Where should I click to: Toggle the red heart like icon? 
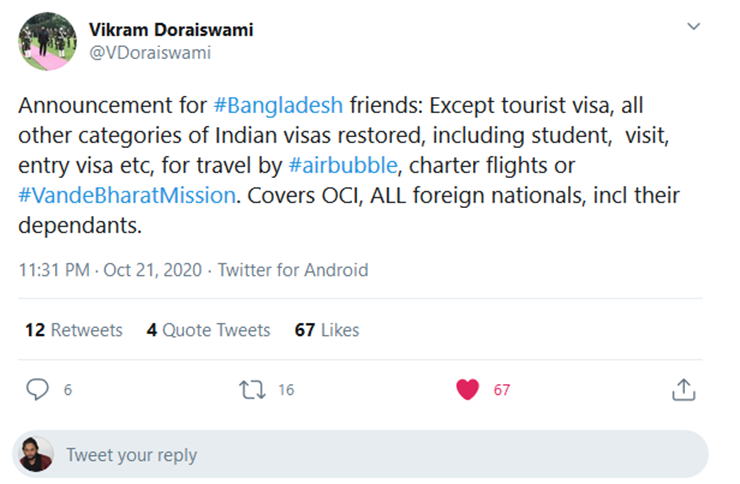pos(467,390)
